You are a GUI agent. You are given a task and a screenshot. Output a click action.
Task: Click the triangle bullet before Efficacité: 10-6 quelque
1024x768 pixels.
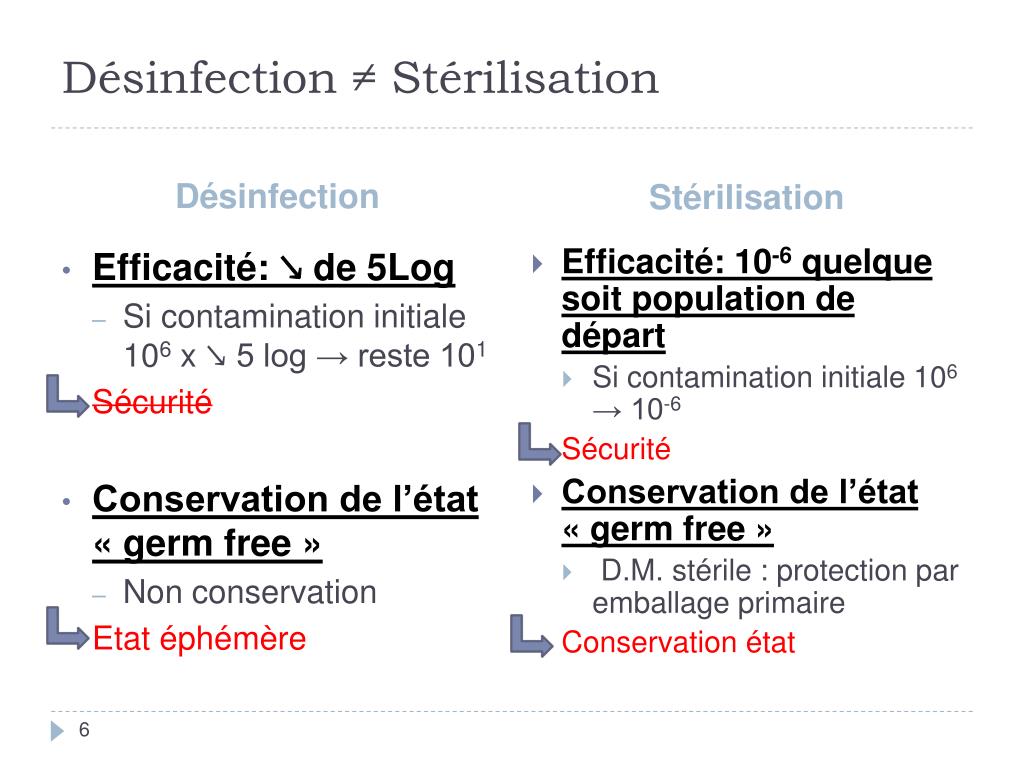537,264
